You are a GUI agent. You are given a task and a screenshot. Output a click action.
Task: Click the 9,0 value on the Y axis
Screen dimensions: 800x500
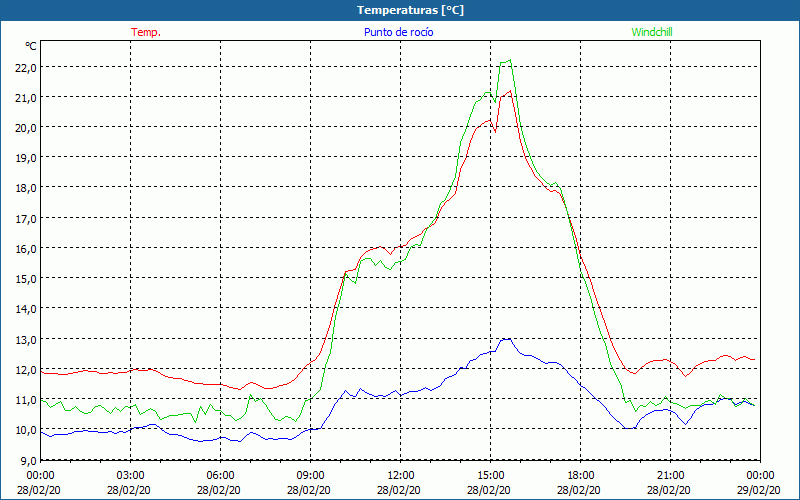(x=28, y=461)
